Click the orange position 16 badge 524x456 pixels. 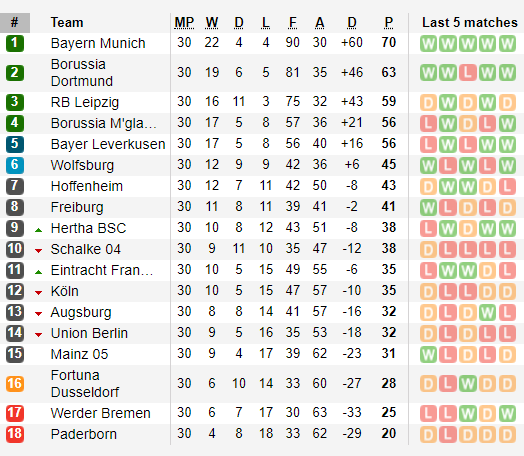pos(15,384)
